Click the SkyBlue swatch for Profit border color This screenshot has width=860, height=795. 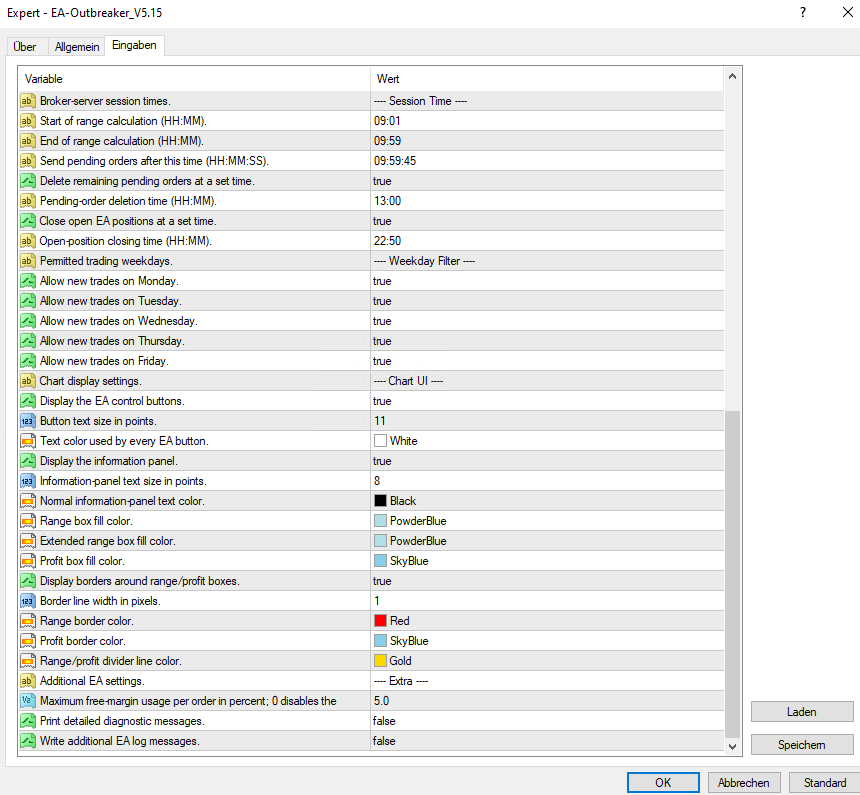coord(380,641)
